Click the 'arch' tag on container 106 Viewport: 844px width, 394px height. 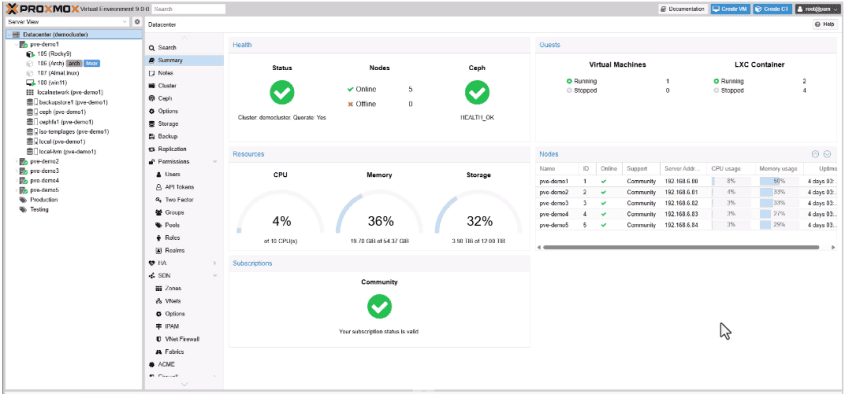(74, 64)
